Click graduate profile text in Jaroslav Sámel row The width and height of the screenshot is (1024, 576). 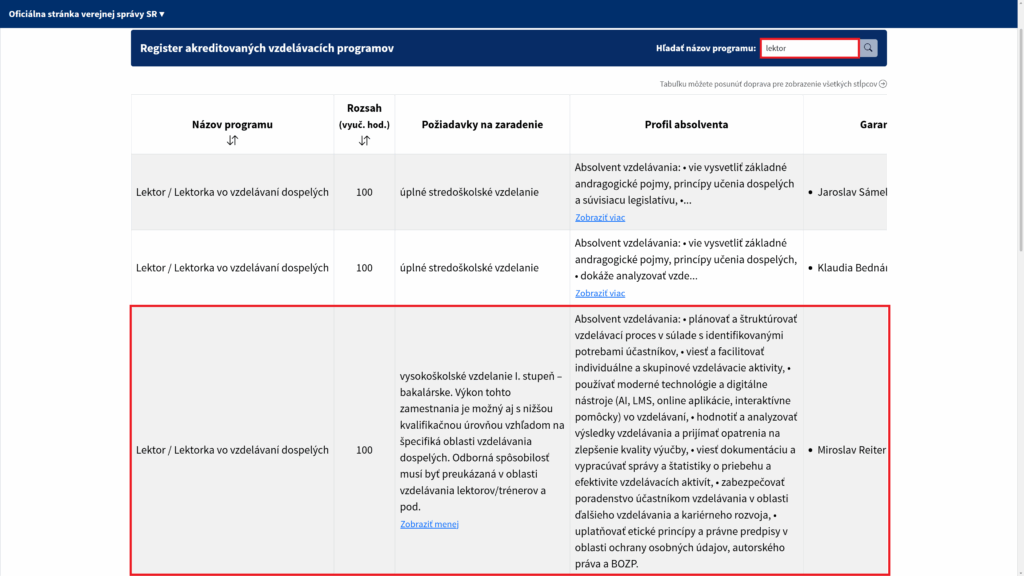684,184
